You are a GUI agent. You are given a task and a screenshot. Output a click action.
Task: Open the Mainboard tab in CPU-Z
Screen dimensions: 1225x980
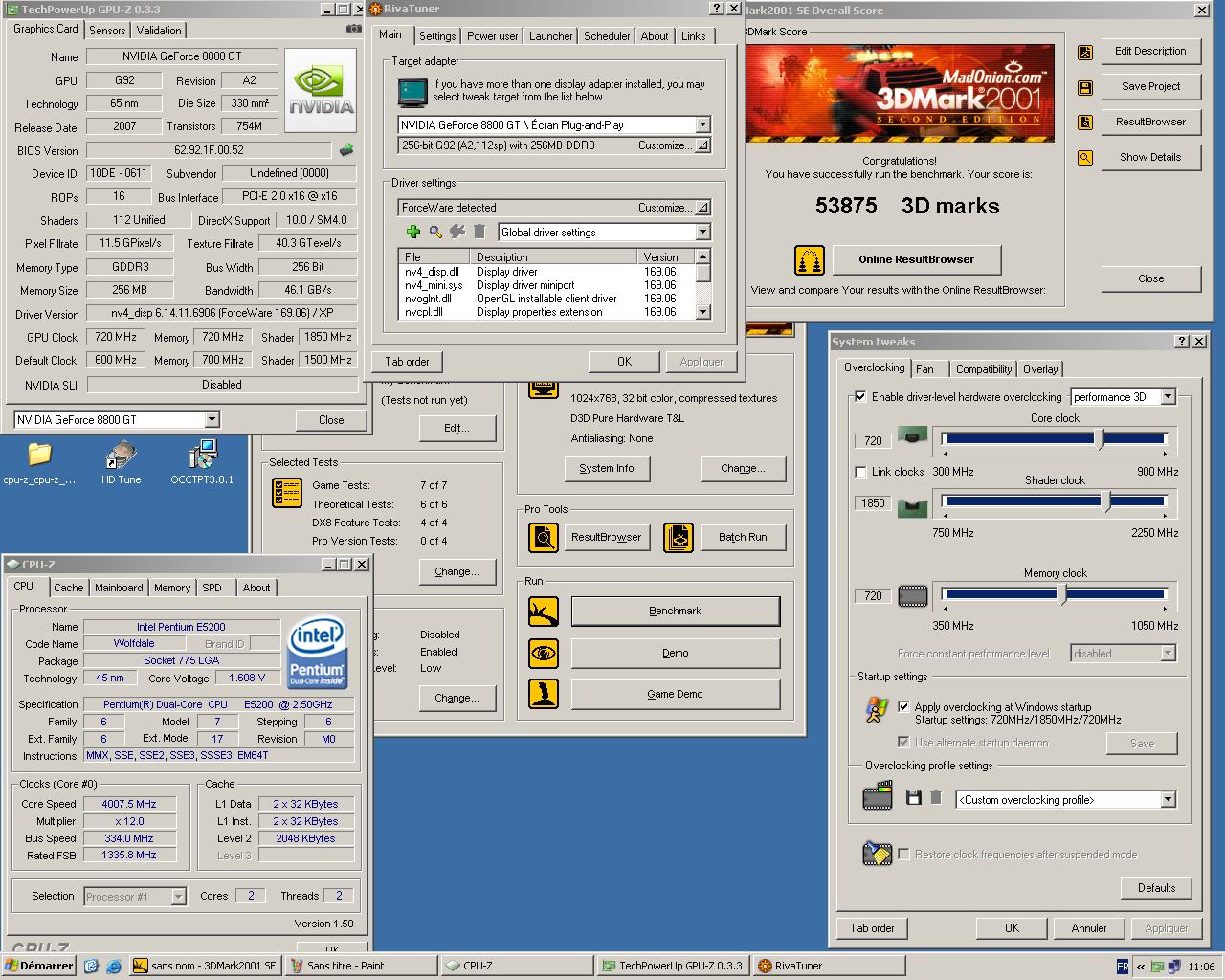119,588
